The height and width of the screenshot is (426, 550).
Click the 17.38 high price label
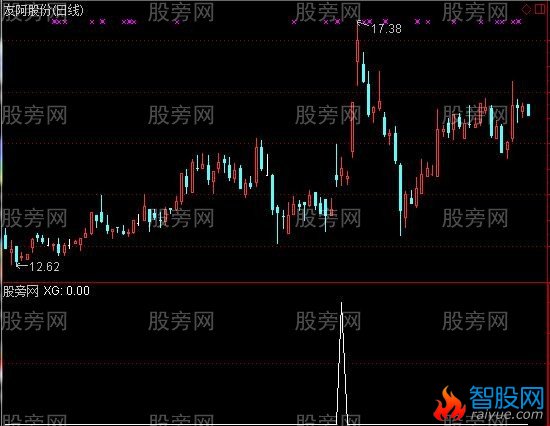[x=386, y=29]
